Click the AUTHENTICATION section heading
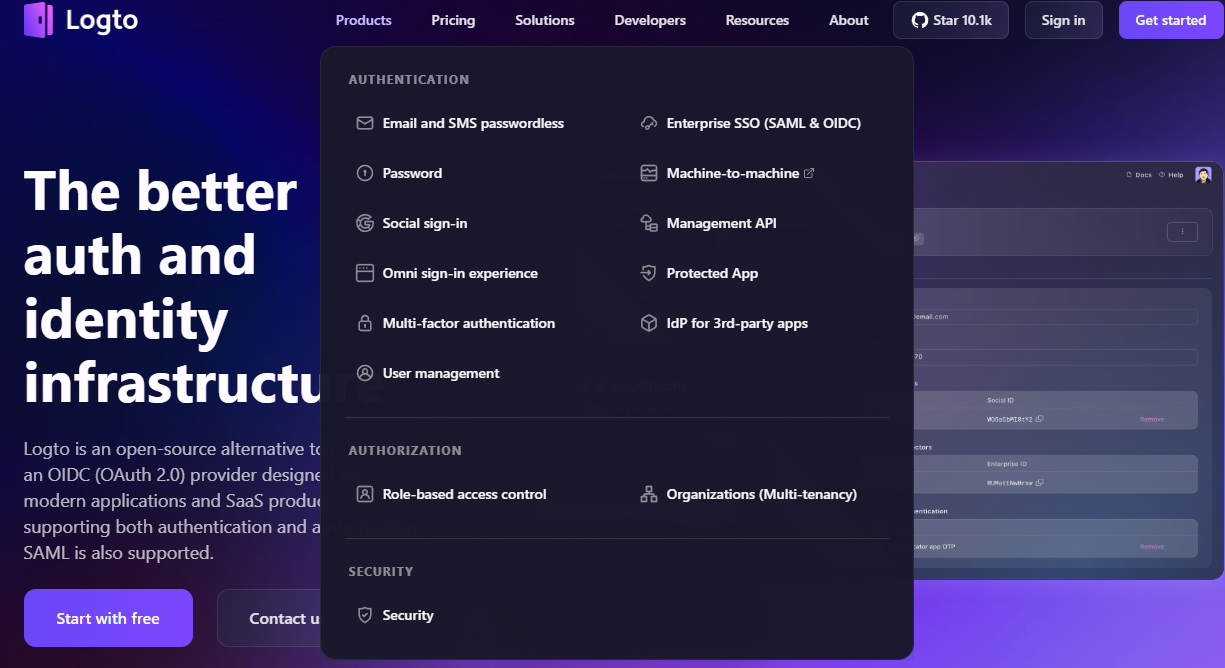 [408, 79]
